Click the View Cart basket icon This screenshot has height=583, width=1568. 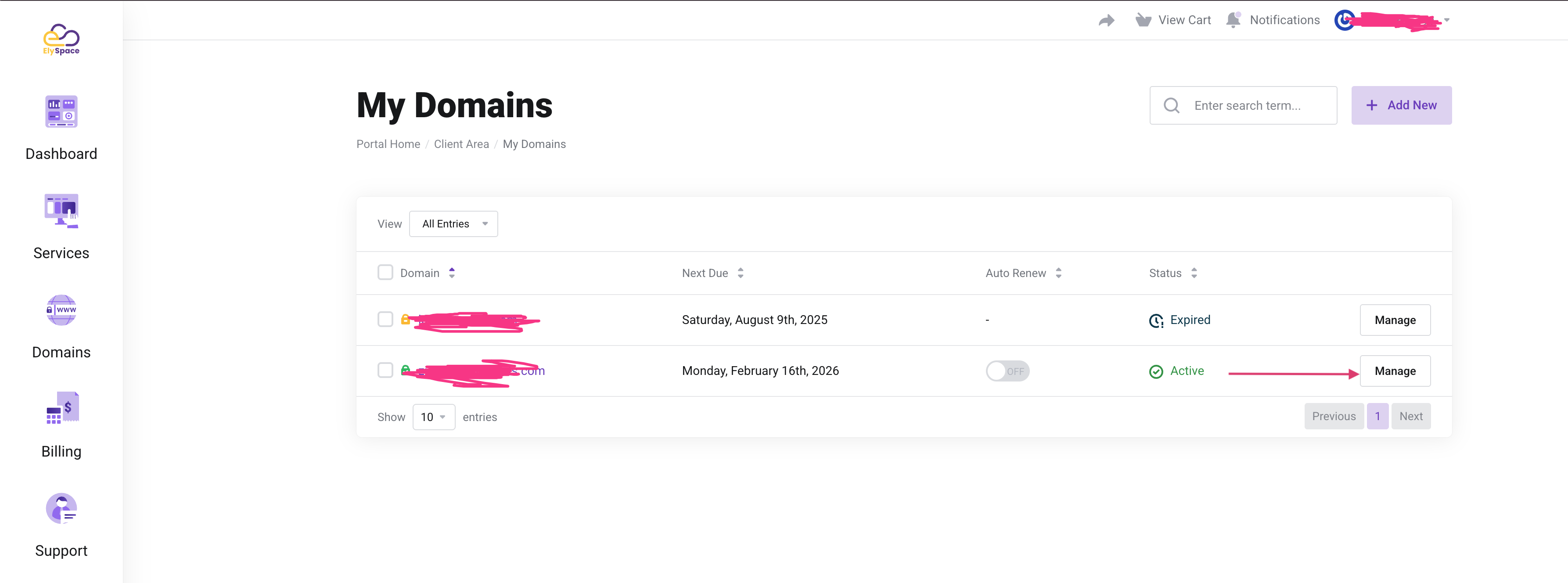(1143, 20)
